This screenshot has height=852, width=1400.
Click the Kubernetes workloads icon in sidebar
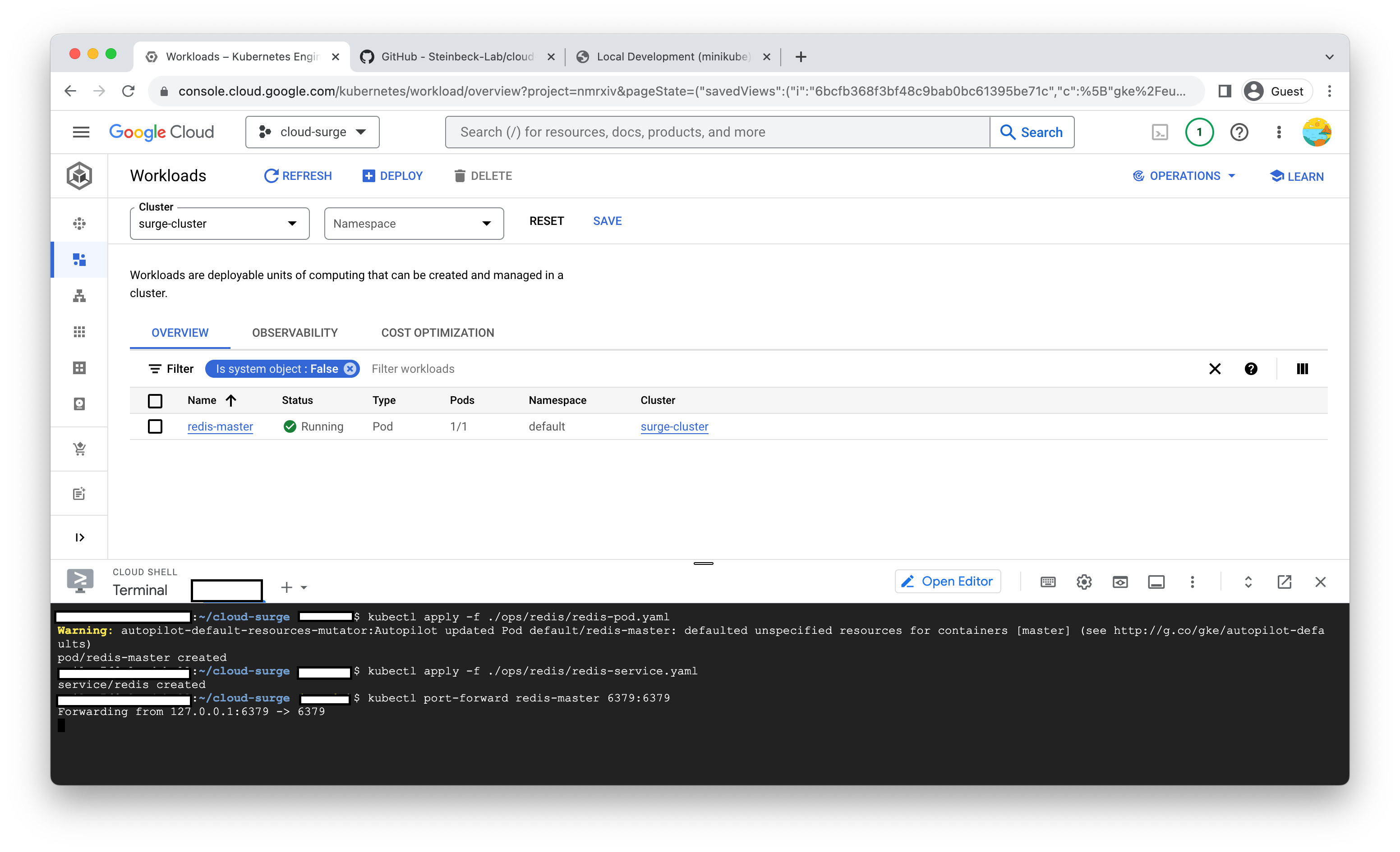(80, 257)
